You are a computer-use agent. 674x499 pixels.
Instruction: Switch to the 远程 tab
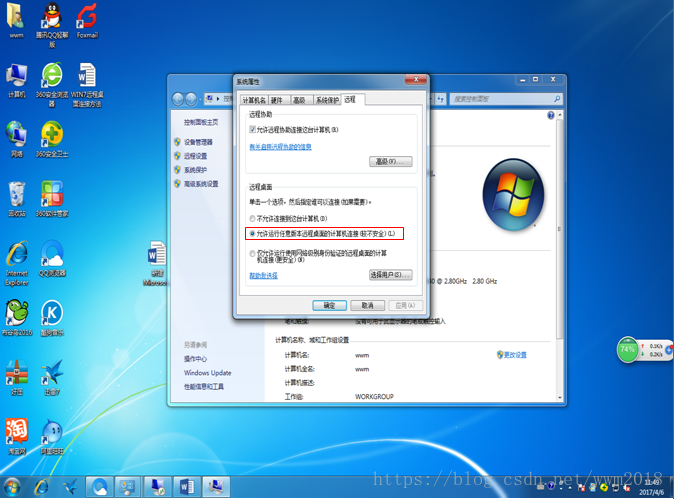352,99
